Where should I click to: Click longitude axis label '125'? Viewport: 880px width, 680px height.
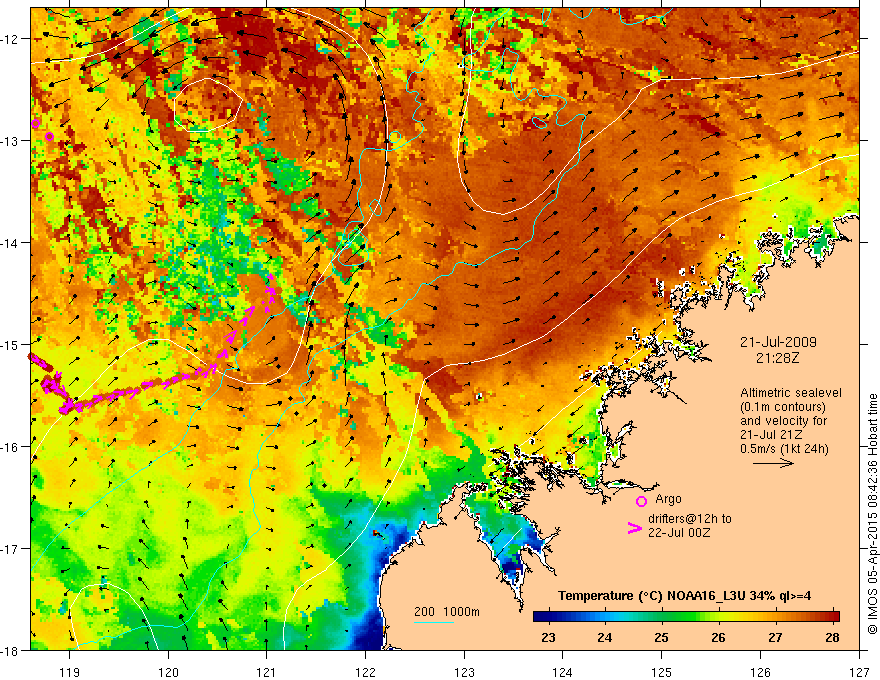[x=662, y=672]
